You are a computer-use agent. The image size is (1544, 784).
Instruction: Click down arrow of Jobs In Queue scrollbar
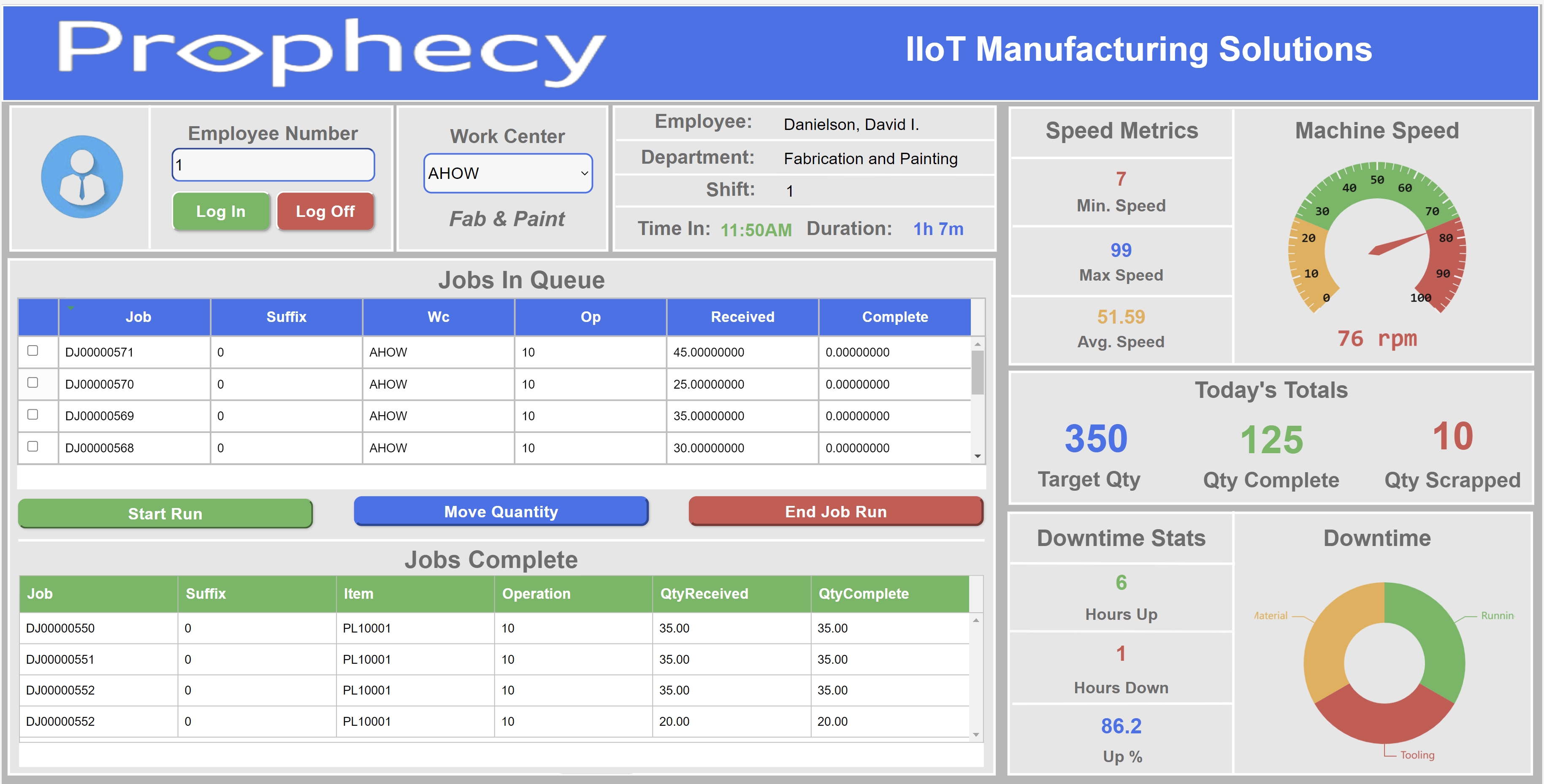978,456
